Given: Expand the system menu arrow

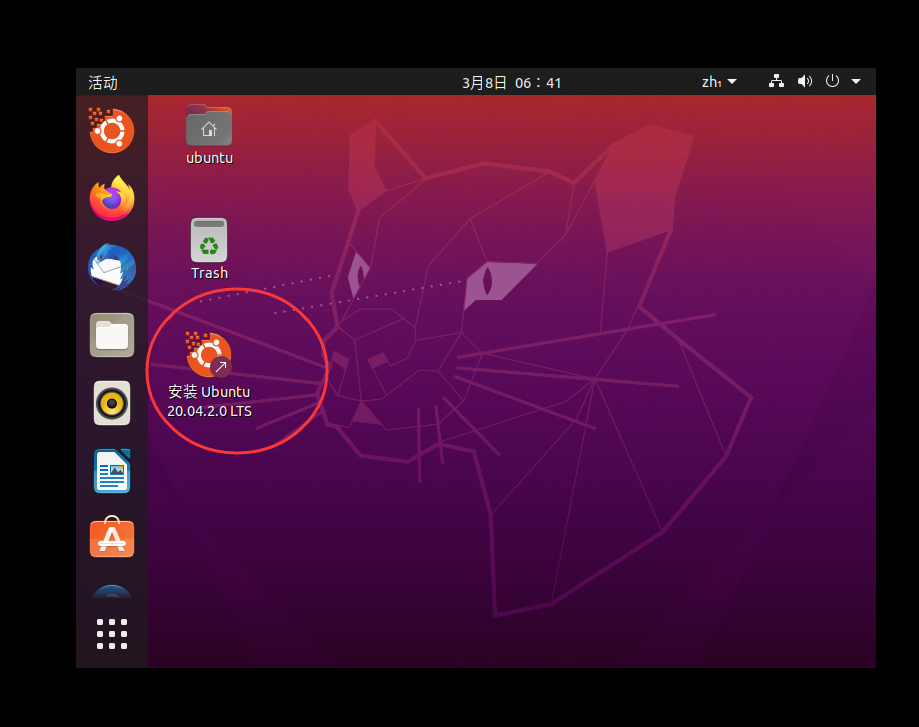Looking at the screenshot, I should pos(856,81).
